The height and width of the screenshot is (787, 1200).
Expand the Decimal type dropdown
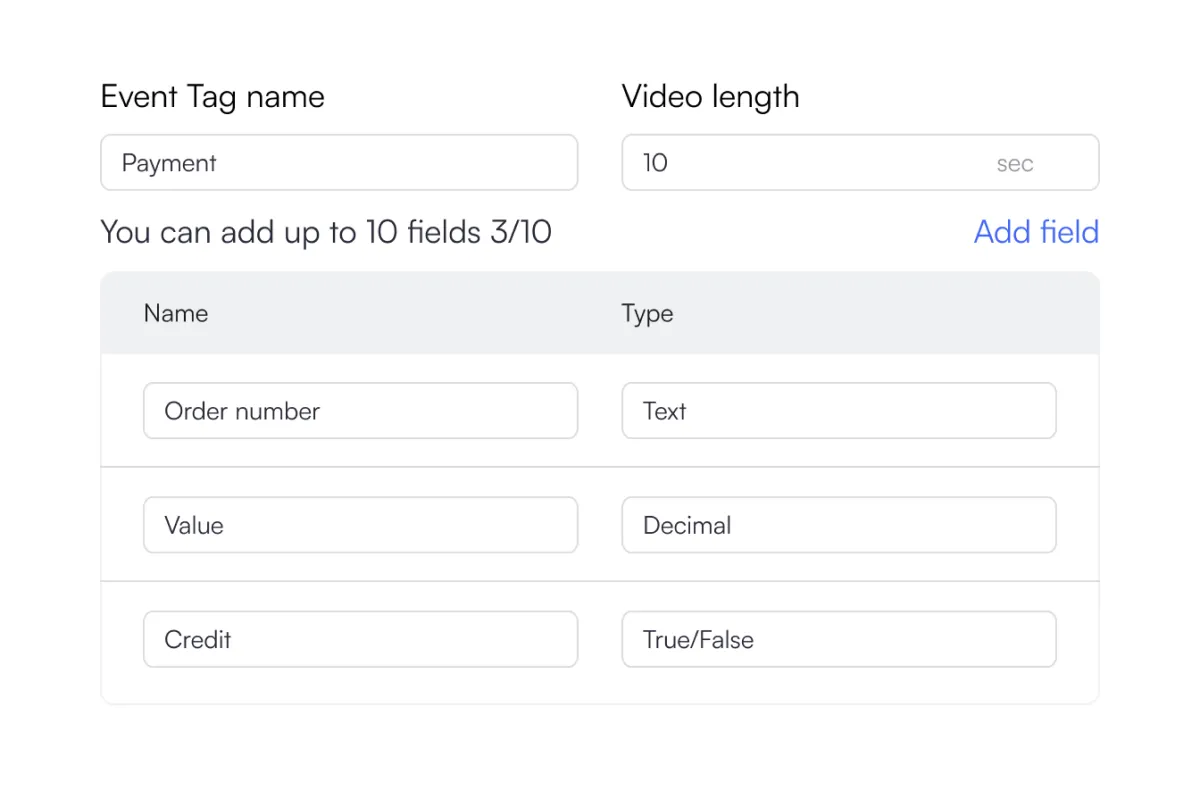click(838, 525)
